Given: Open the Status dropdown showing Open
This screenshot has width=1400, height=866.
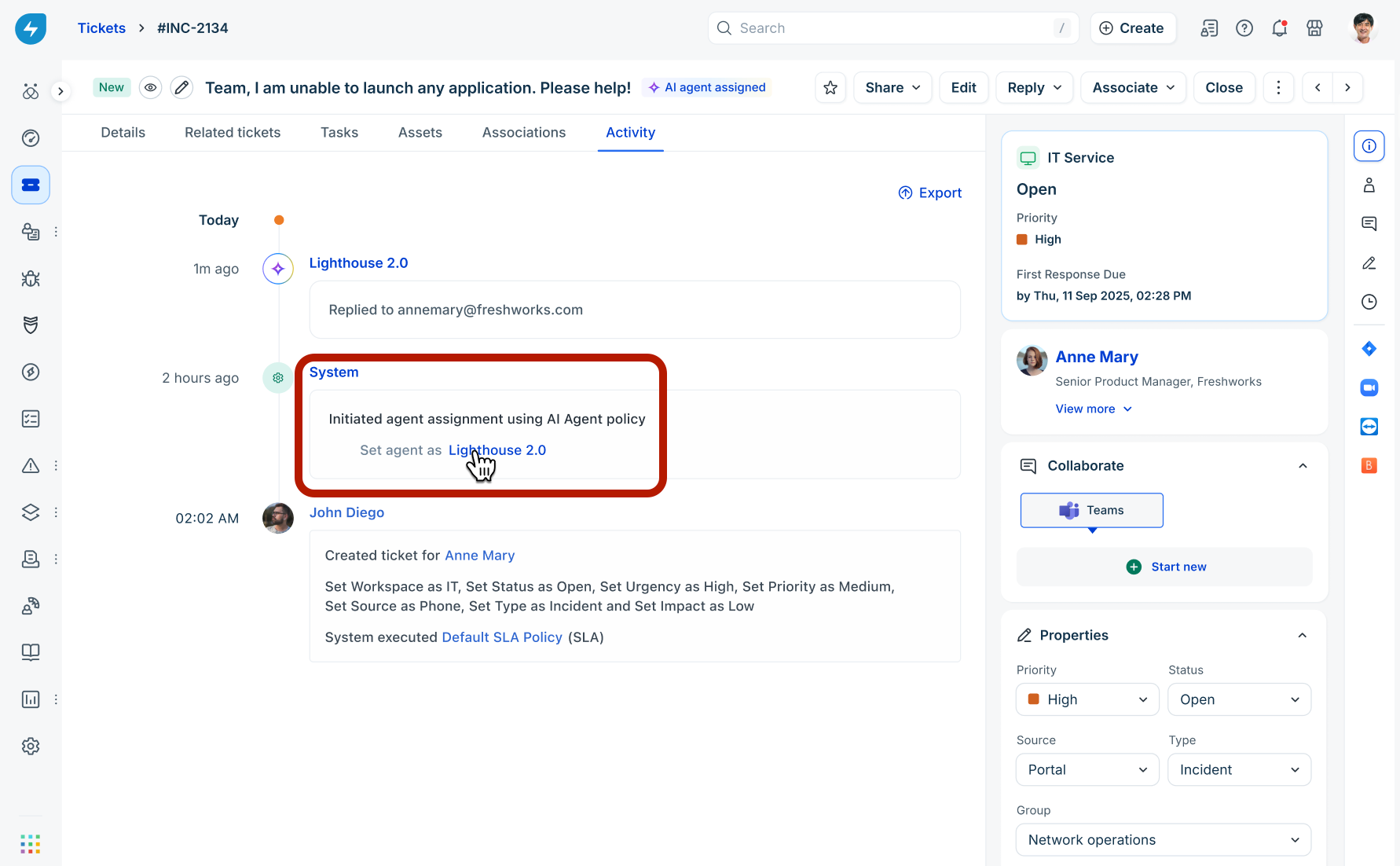Looking at the screenshot, I should tap(1240, 699).
